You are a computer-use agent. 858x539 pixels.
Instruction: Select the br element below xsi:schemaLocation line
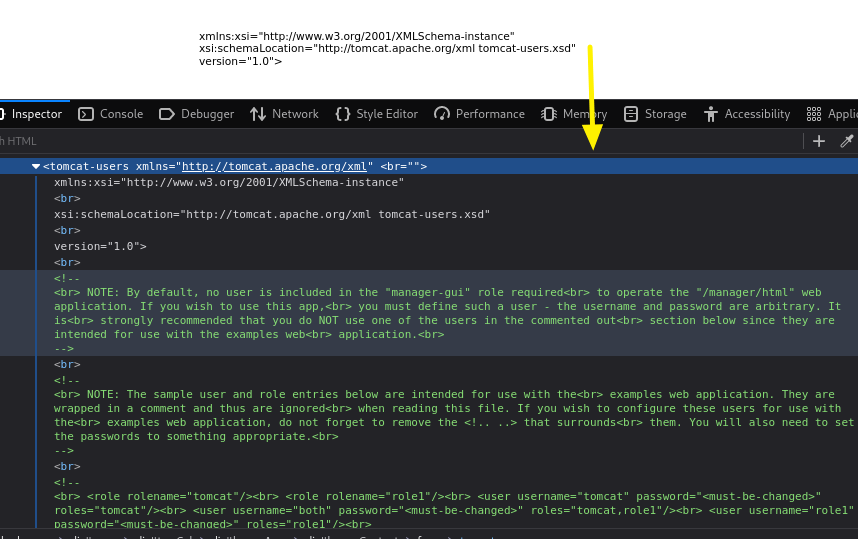67,230
